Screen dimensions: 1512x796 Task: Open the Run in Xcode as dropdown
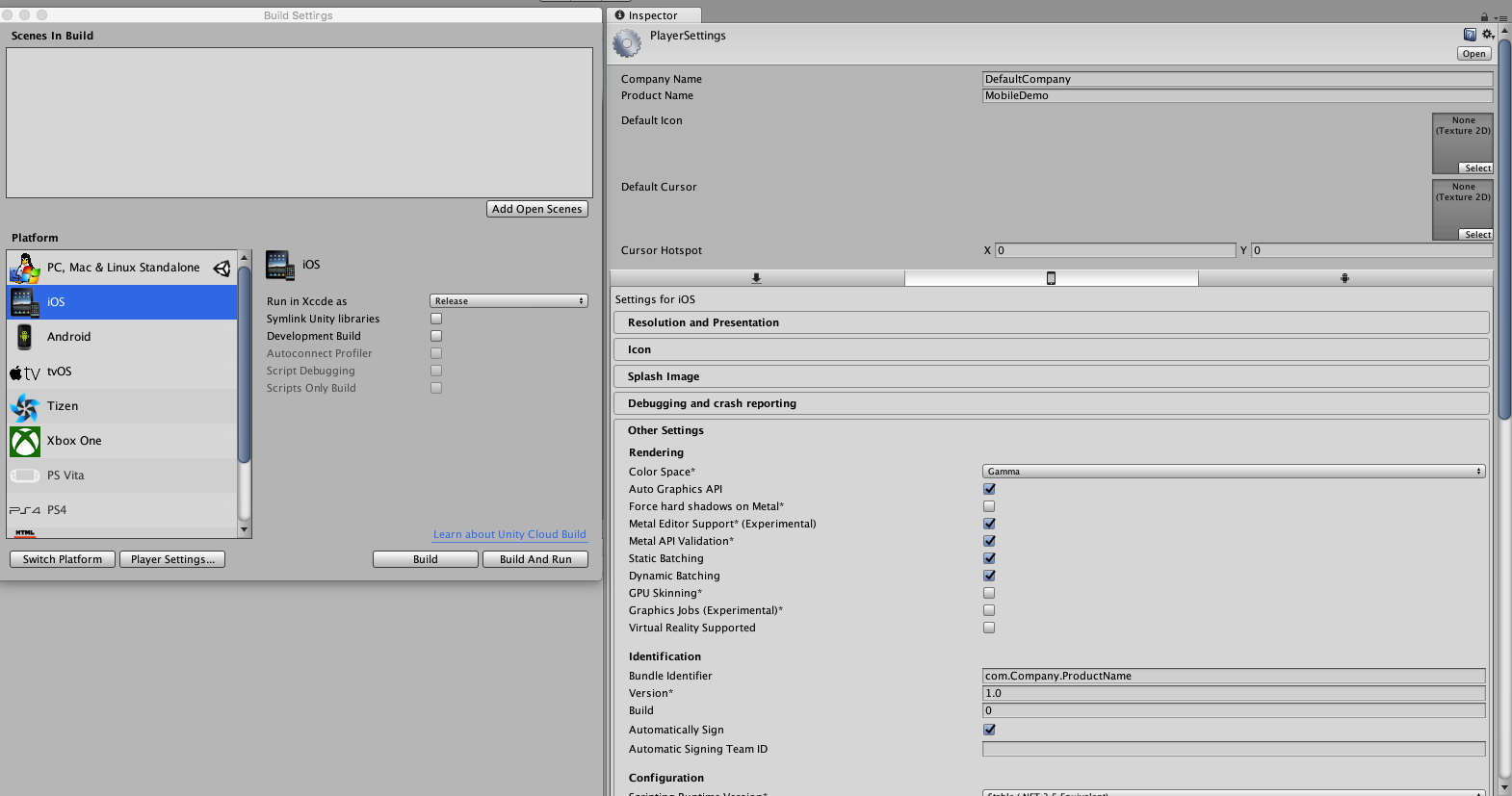(508, 301)
